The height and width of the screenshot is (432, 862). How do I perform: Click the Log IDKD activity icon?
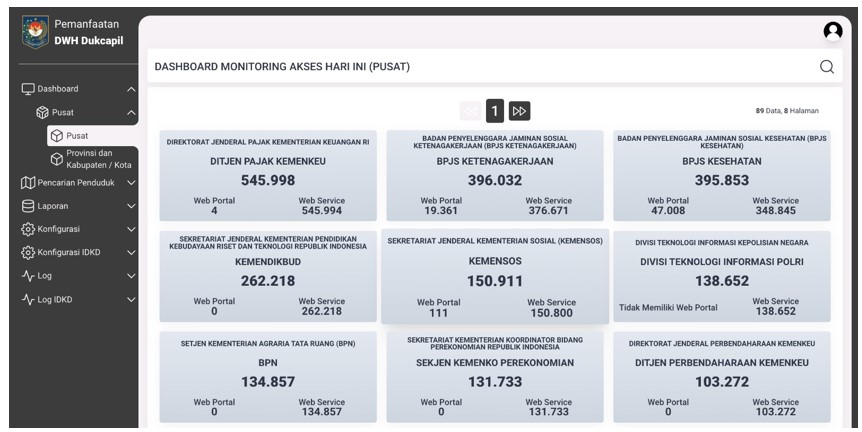(28, 299)
